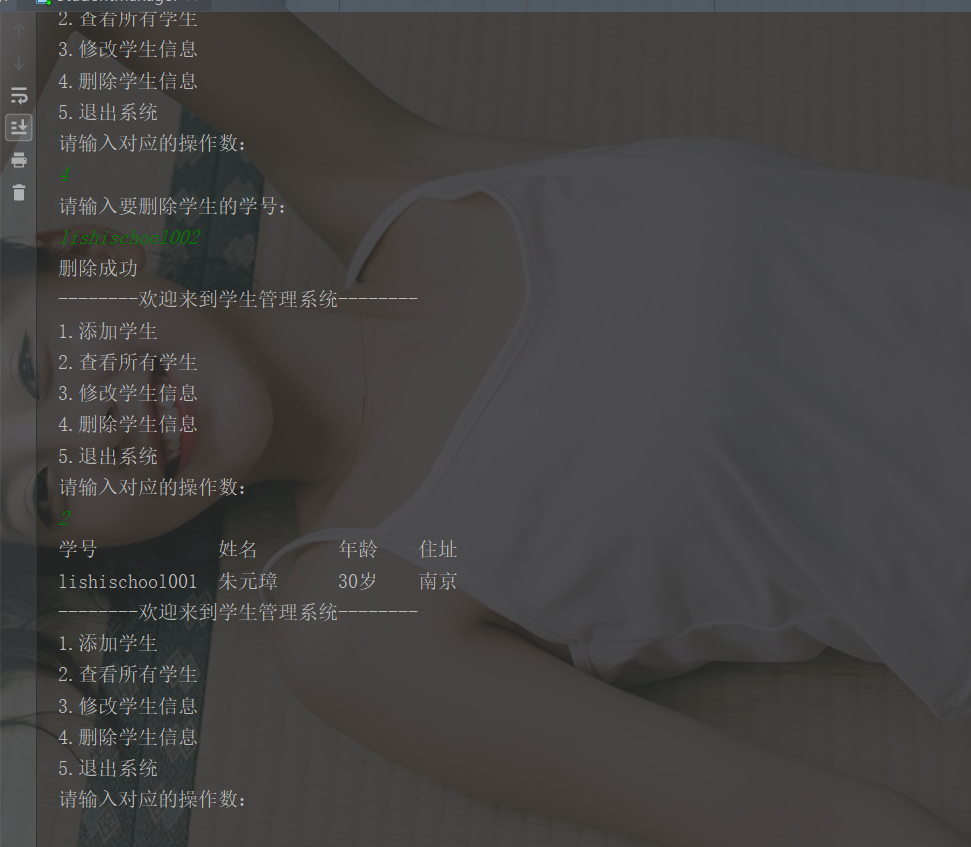The width and height of the screenshot is (971, 847).
Task: Click the green input value 4
Action: coord(64,175)
